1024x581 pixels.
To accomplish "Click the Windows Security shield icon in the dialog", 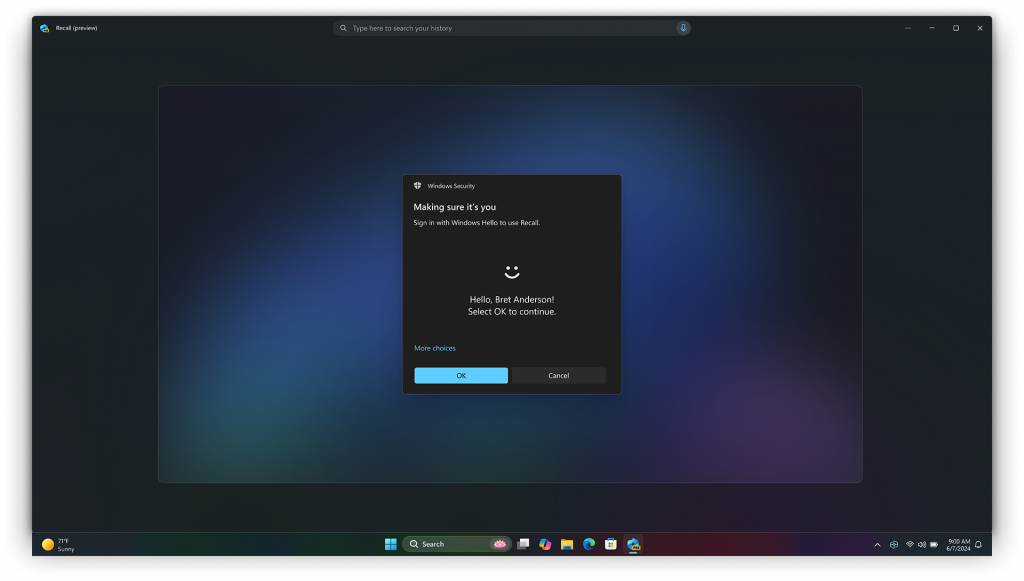I will [x=417, y=186].
